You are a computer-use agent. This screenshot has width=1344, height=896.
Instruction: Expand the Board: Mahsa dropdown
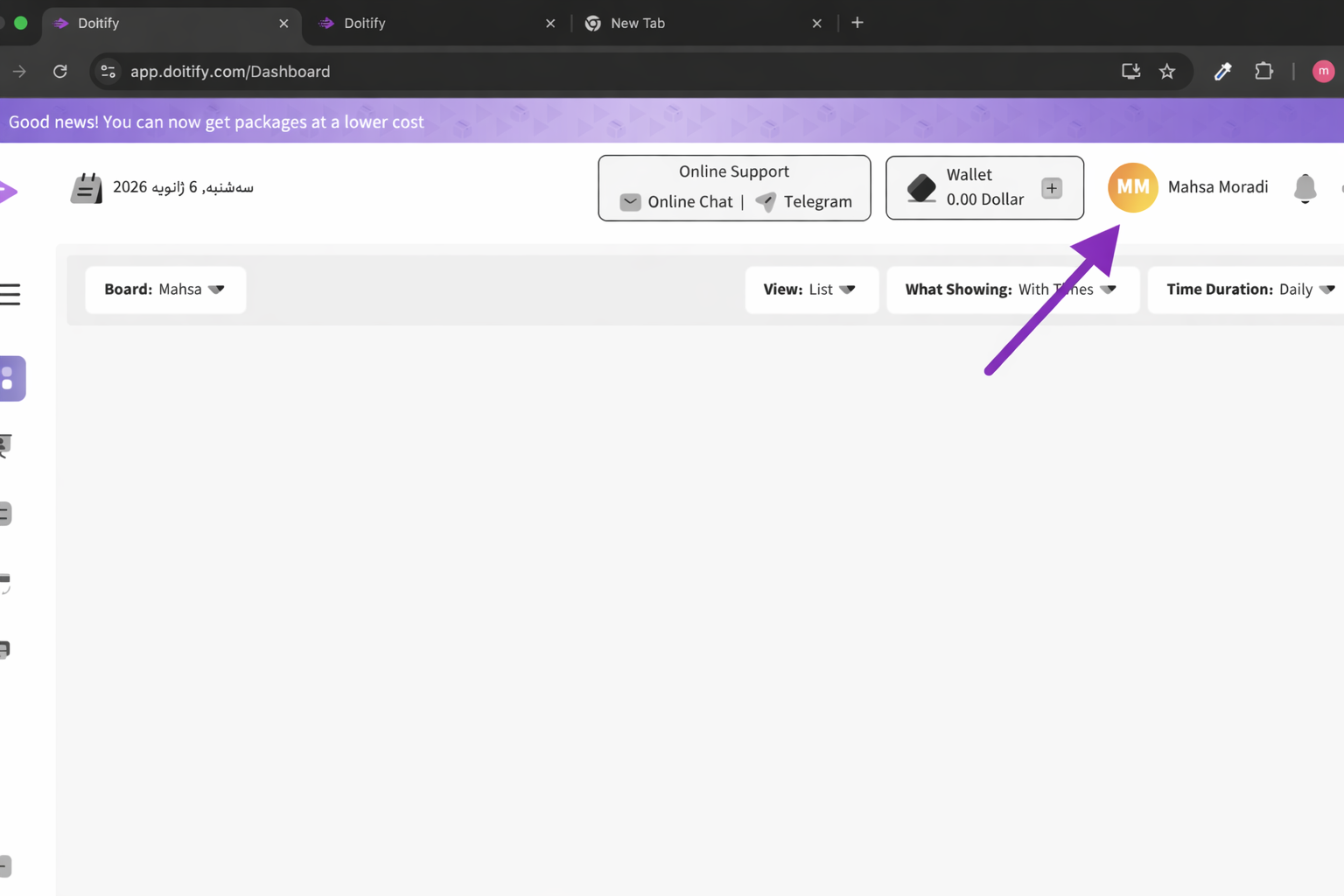pos(165,290)
